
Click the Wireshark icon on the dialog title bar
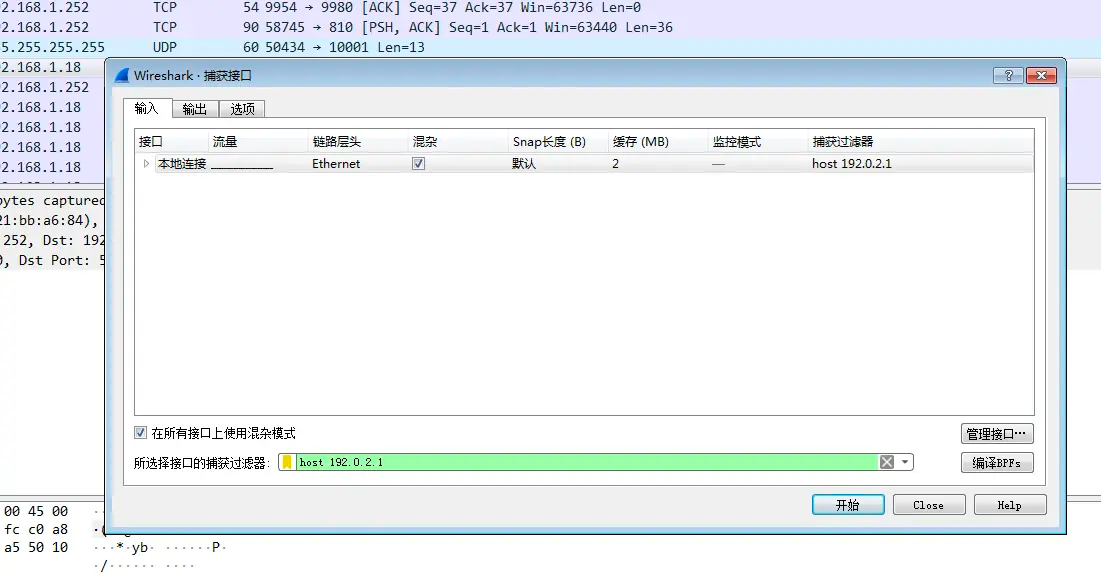pyautogui.click(x=120, y=74)
